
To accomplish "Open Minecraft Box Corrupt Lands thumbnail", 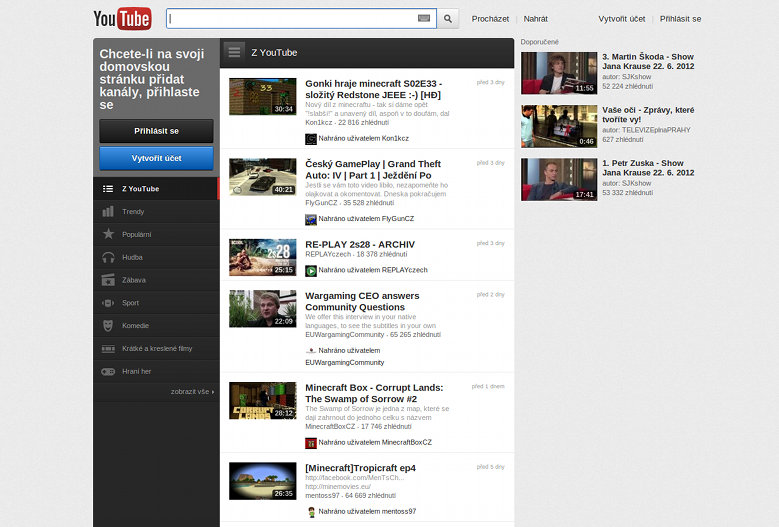I will [x=263, y=400].
